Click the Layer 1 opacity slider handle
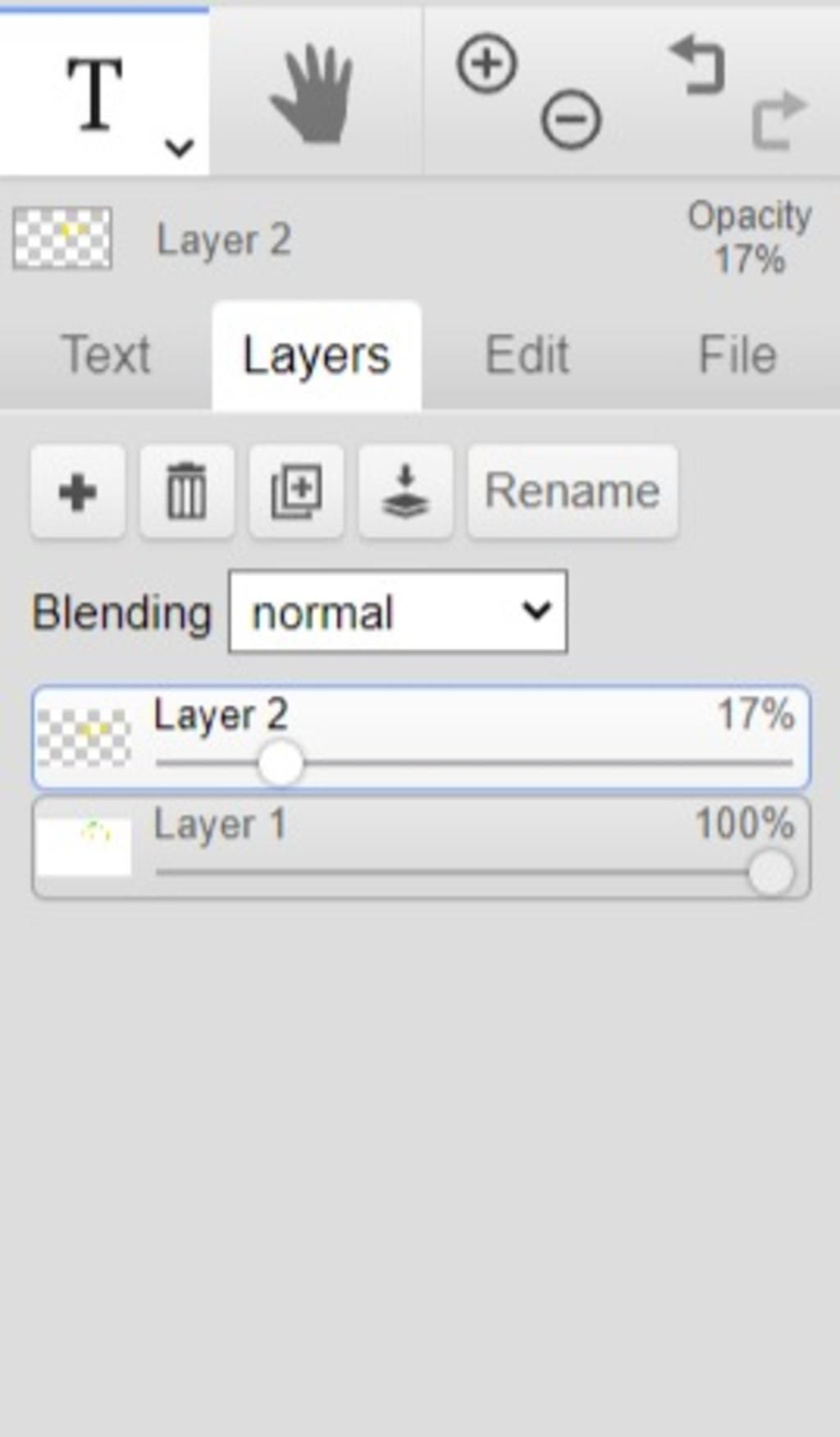 tap(771, 873)
